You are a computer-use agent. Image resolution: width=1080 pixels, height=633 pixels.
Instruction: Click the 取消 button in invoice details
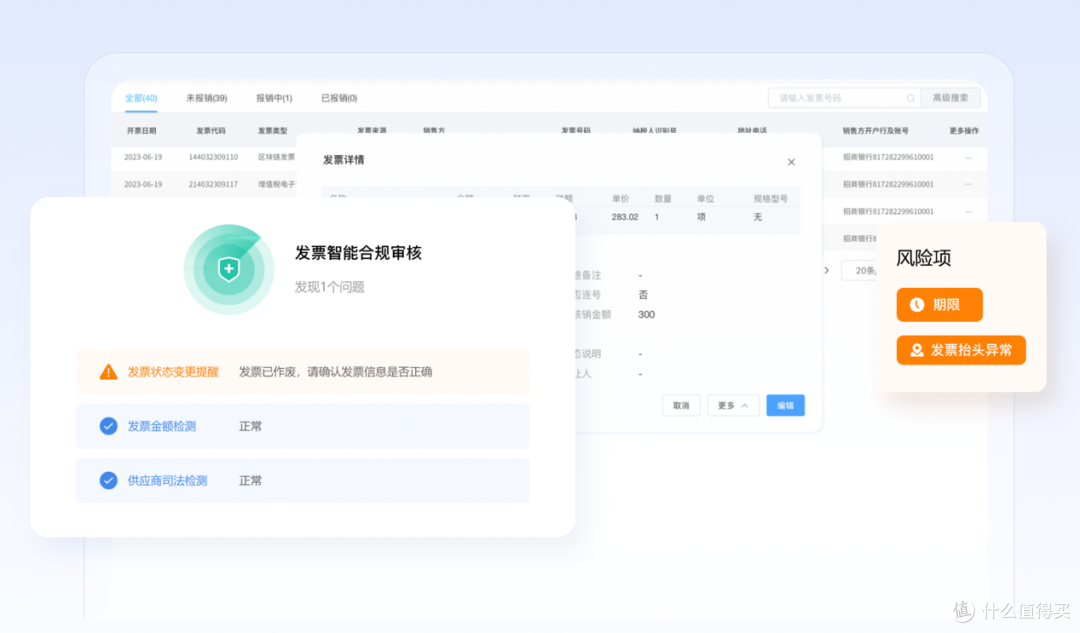click(681, 405)
